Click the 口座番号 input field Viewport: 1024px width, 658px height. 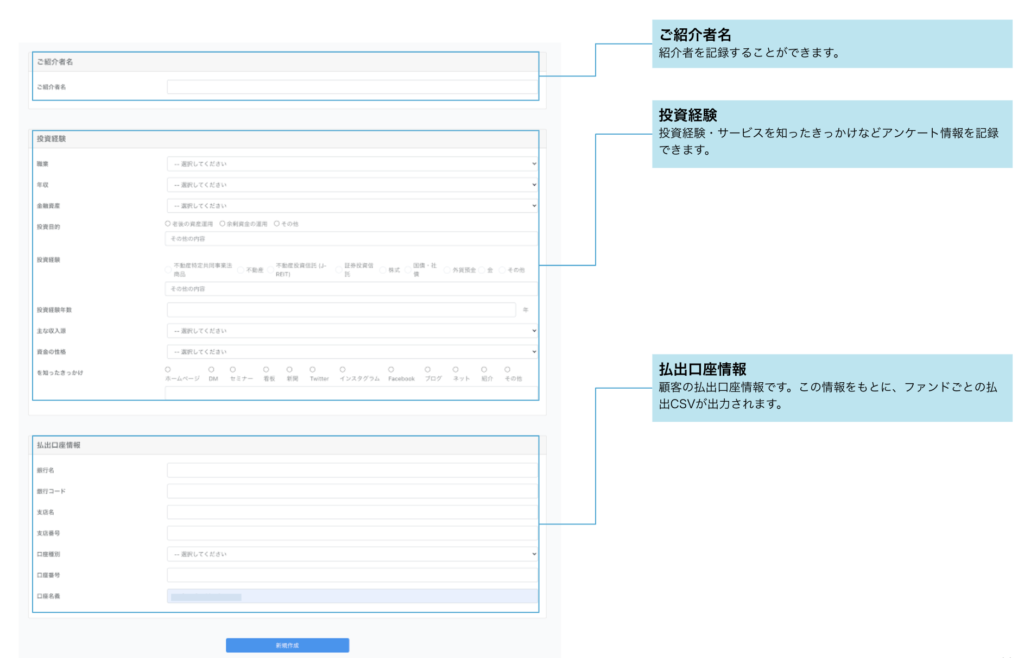coord(351,575)
